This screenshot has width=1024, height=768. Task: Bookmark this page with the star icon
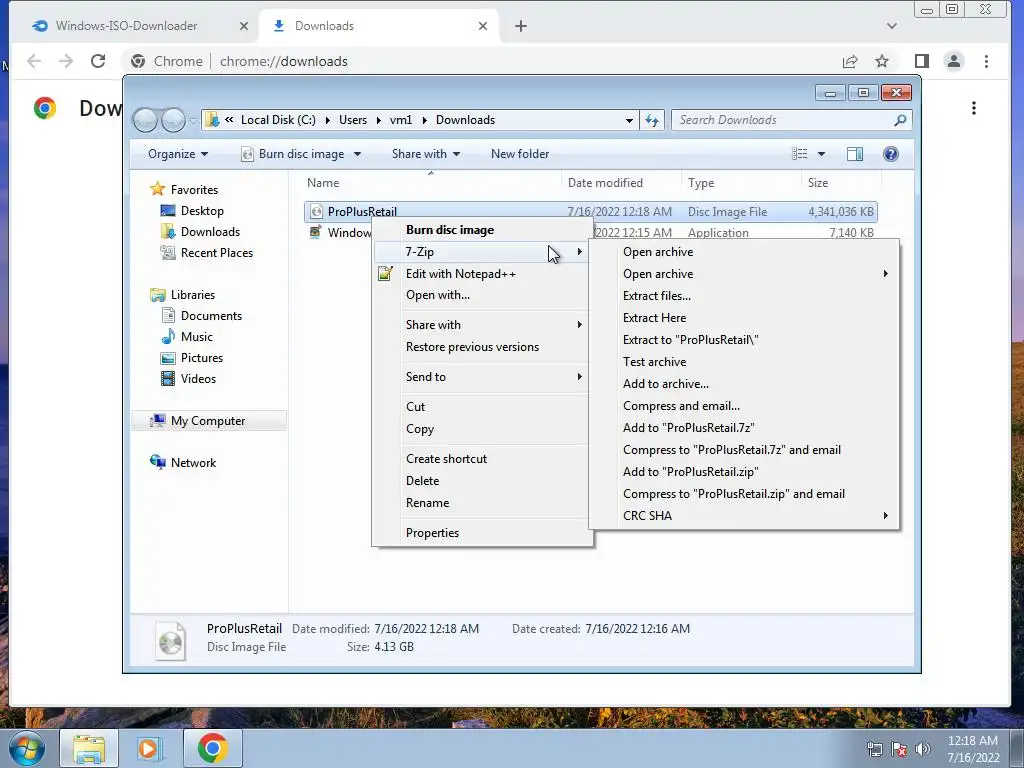(x=882, y=61)
